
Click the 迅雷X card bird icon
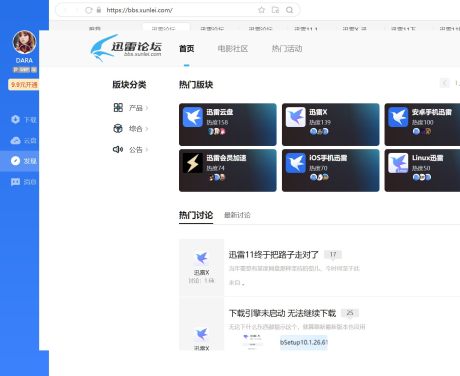point(296,117)
